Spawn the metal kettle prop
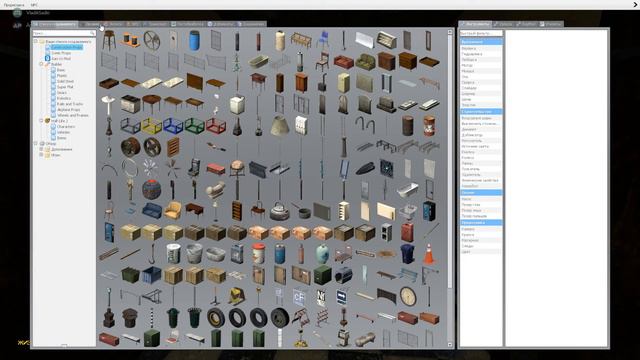 [x=280, y=211]
